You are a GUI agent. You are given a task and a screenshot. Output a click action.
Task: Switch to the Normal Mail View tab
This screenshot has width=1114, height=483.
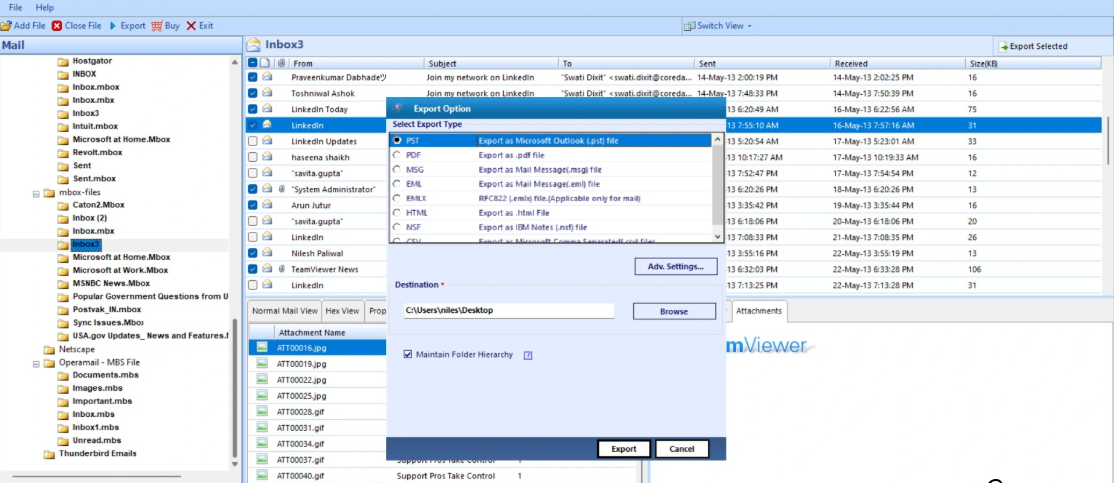pos(285,310)
